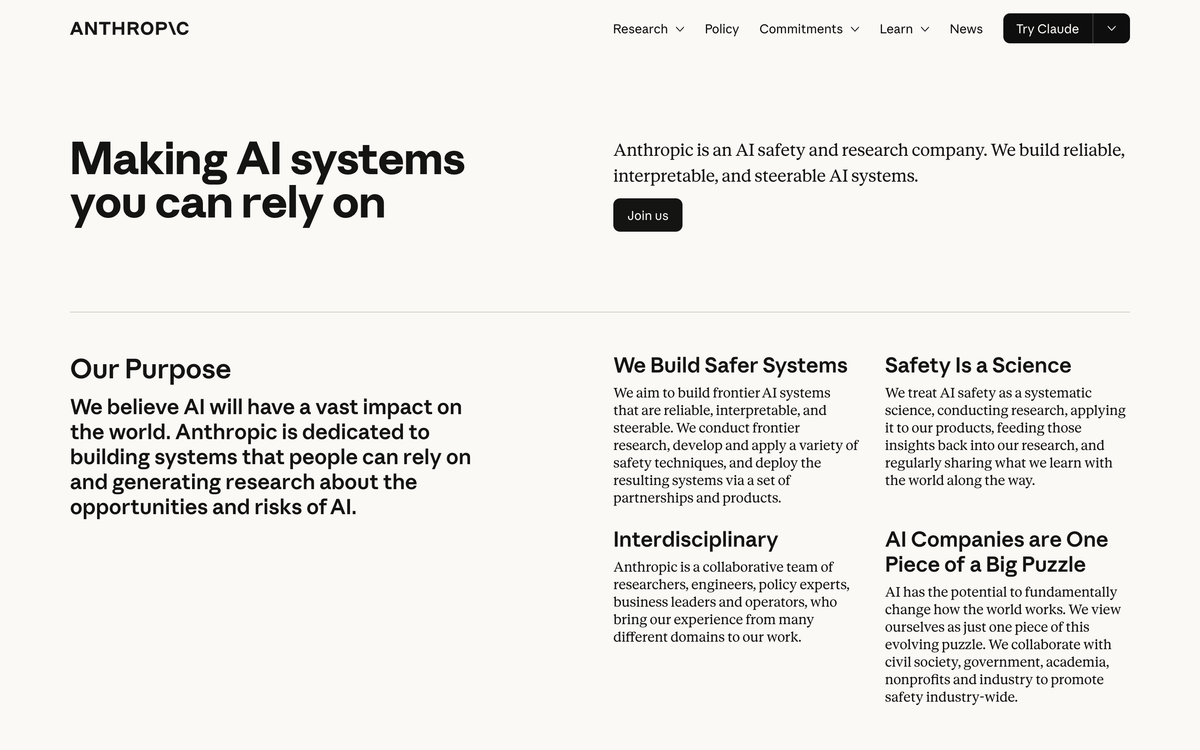
Task: Expand the Research menu chevron
Action: [680, 29]
